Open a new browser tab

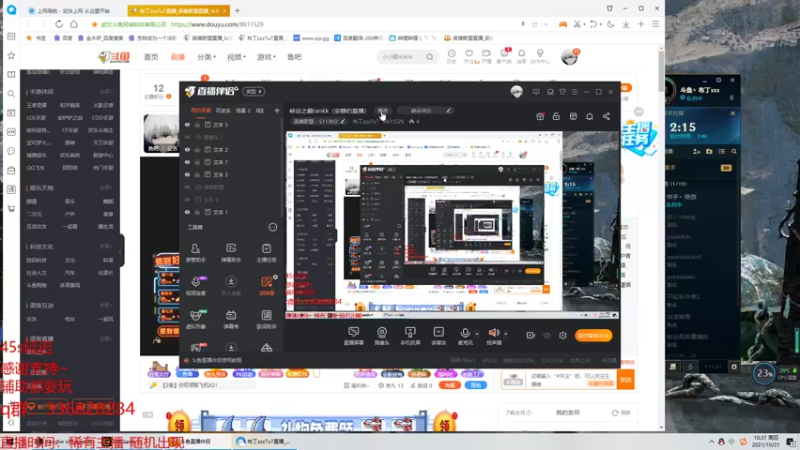click(237, 10)
